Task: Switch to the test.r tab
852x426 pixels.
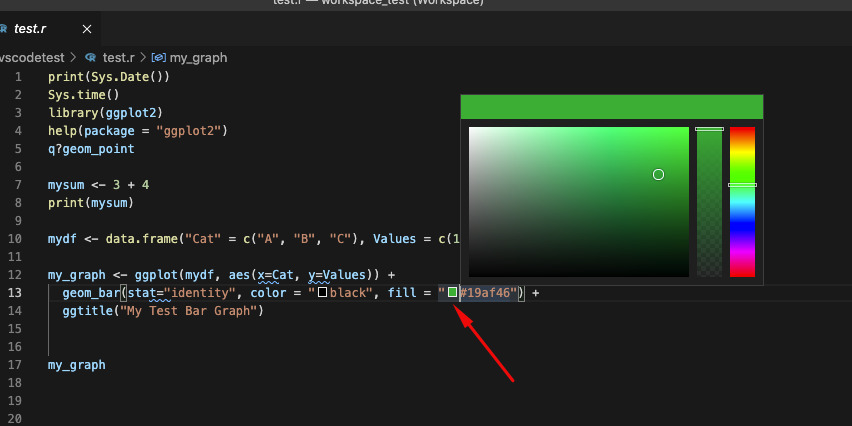Action: click(x=32, y=29)
